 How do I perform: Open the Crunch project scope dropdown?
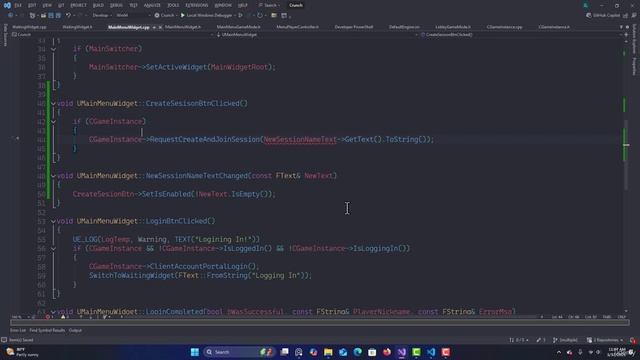click(x=112, y=35)
